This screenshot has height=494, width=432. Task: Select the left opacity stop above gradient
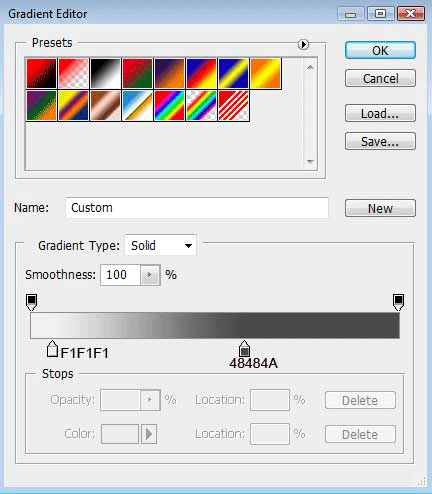coord(31,302)
